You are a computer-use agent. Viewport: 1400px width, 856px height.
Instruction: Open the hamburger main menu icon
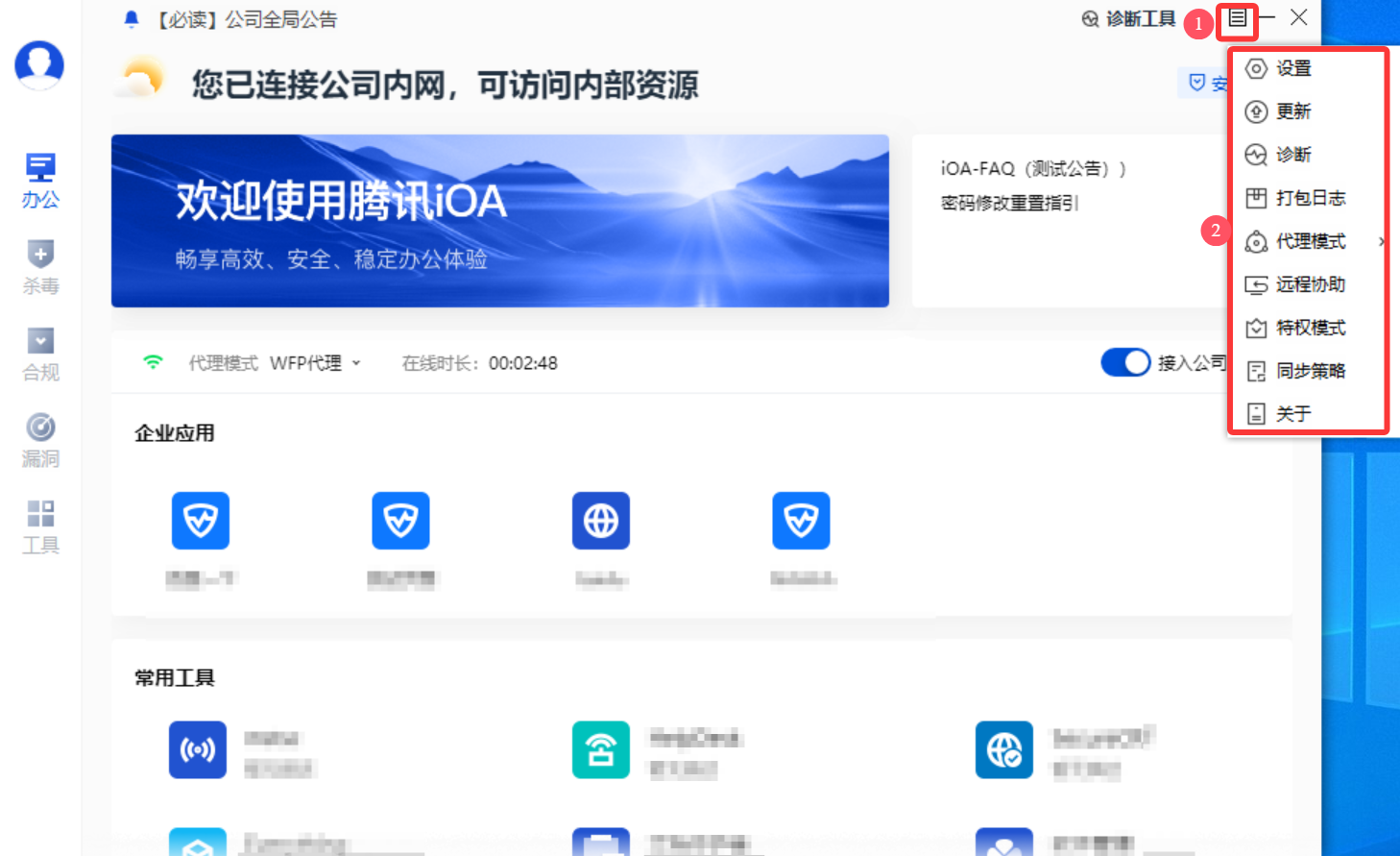[1237, 18]
